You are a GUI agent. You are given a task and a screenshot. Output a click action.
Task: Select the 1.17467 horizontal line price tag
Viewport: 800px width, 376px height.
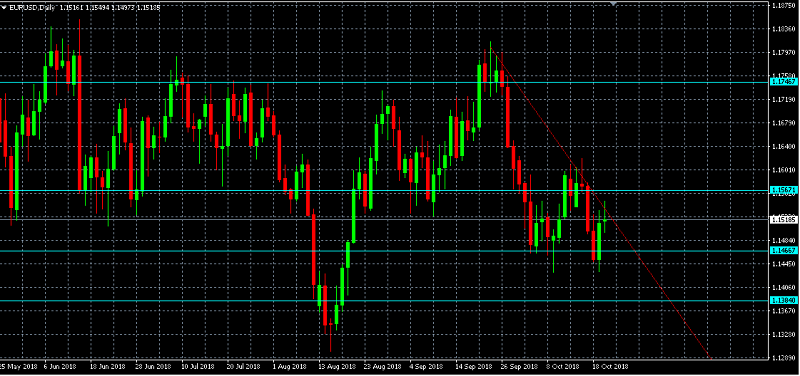pos(784,82)
